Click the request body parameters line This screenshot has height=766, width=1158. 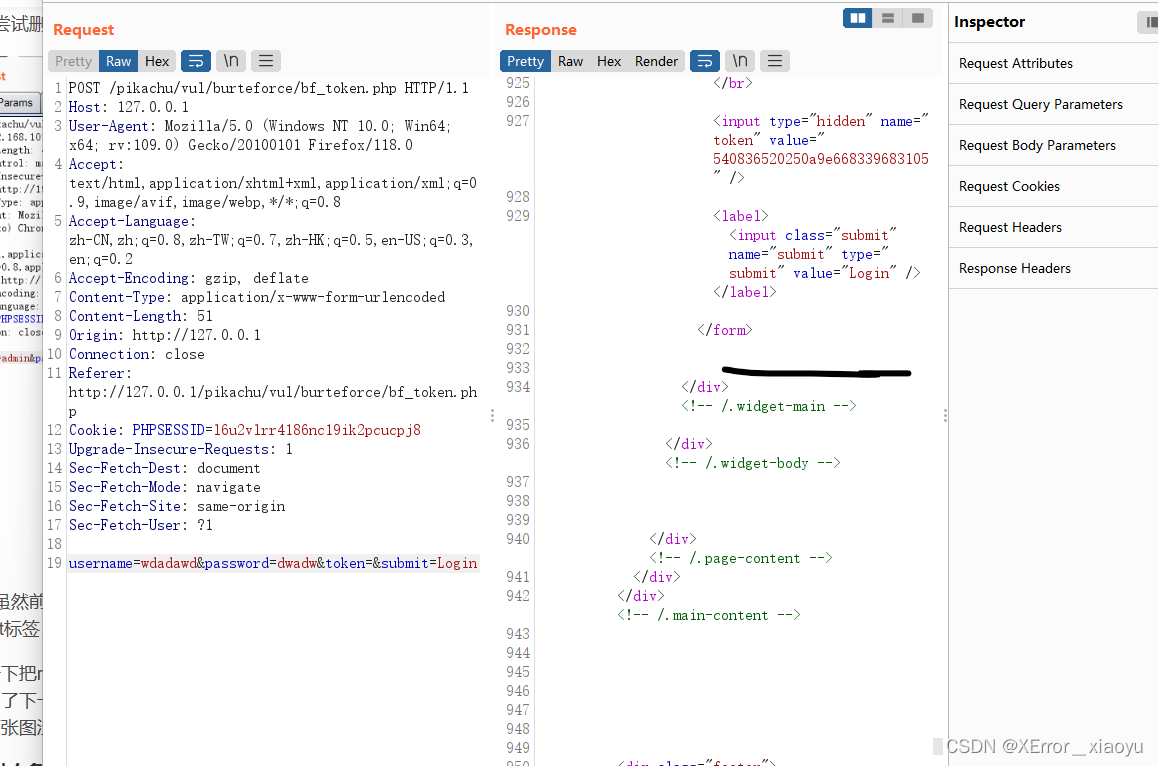273,563
